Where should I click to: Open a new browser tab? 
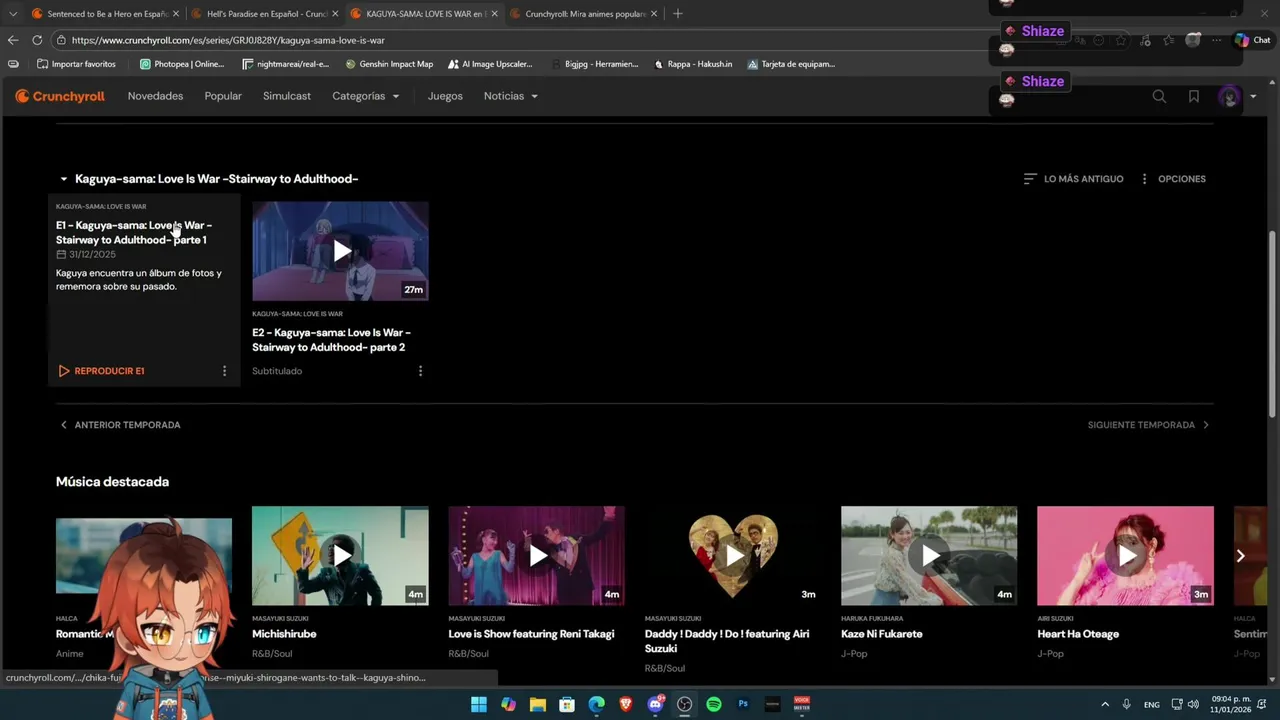[678, 14]
